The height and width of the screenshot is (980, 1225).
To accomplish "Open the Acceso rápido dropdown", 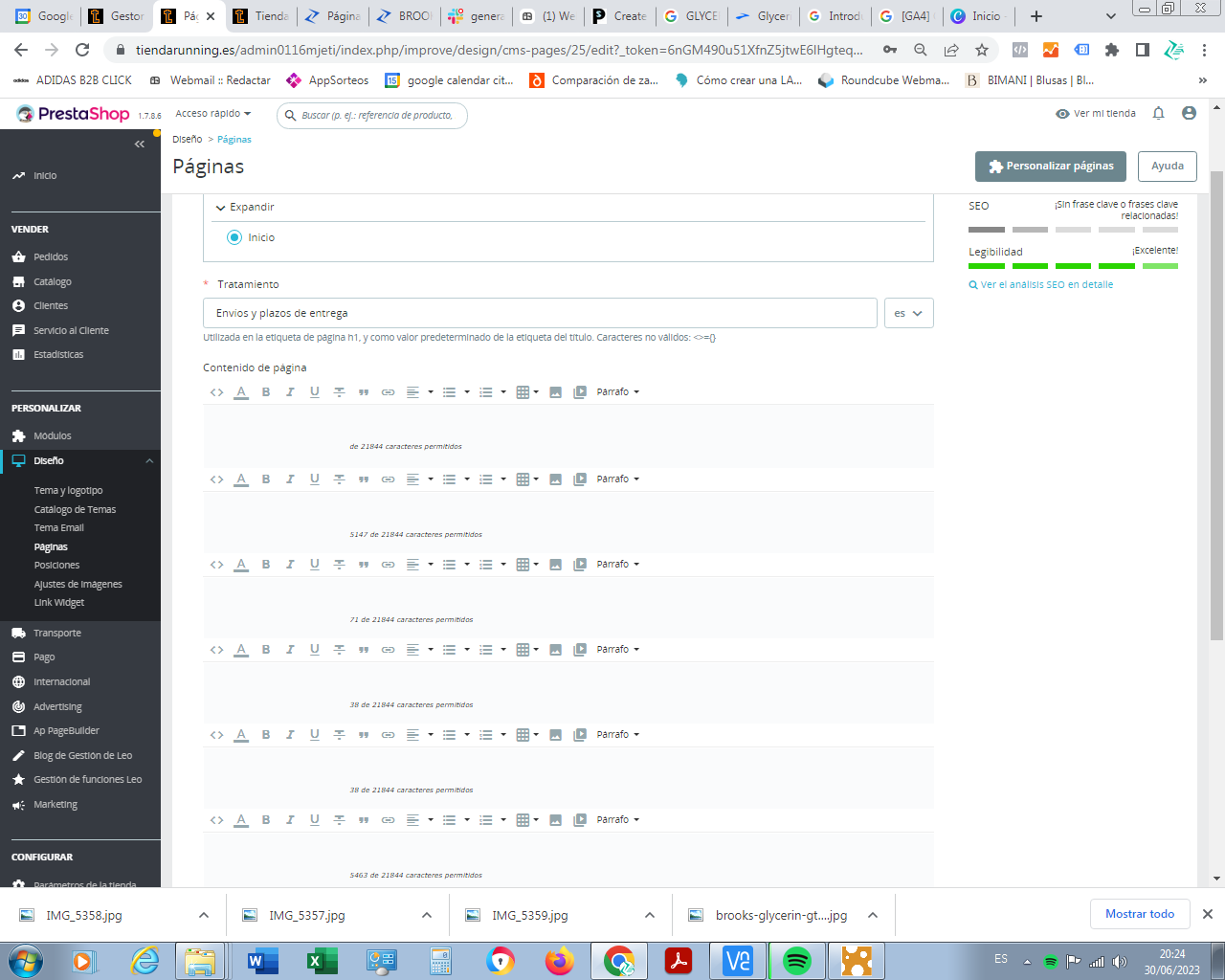I will (x=213, y=114).
